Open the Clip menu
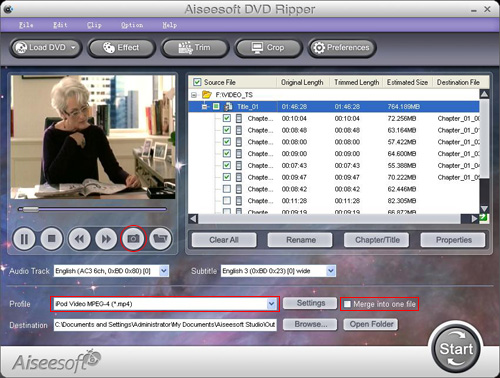This screenshot has width=500, height=378. pyautogui.click(x=94, y=25)
